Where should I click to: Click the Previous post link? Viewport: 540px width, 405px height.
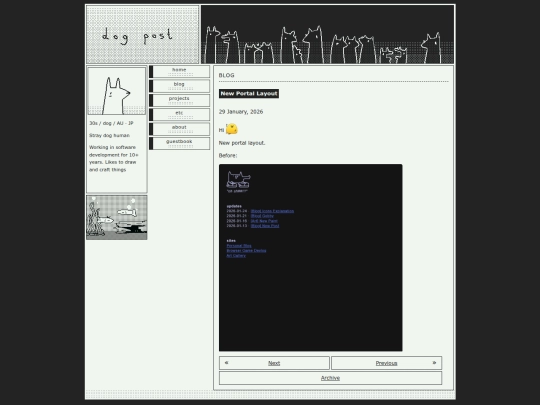386,363
